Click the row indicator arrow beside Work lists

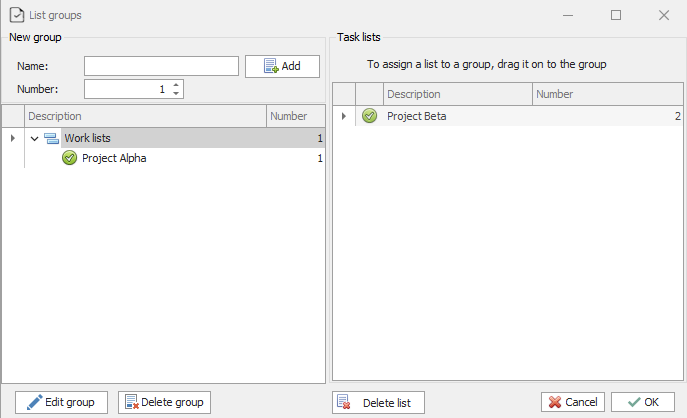12,138
